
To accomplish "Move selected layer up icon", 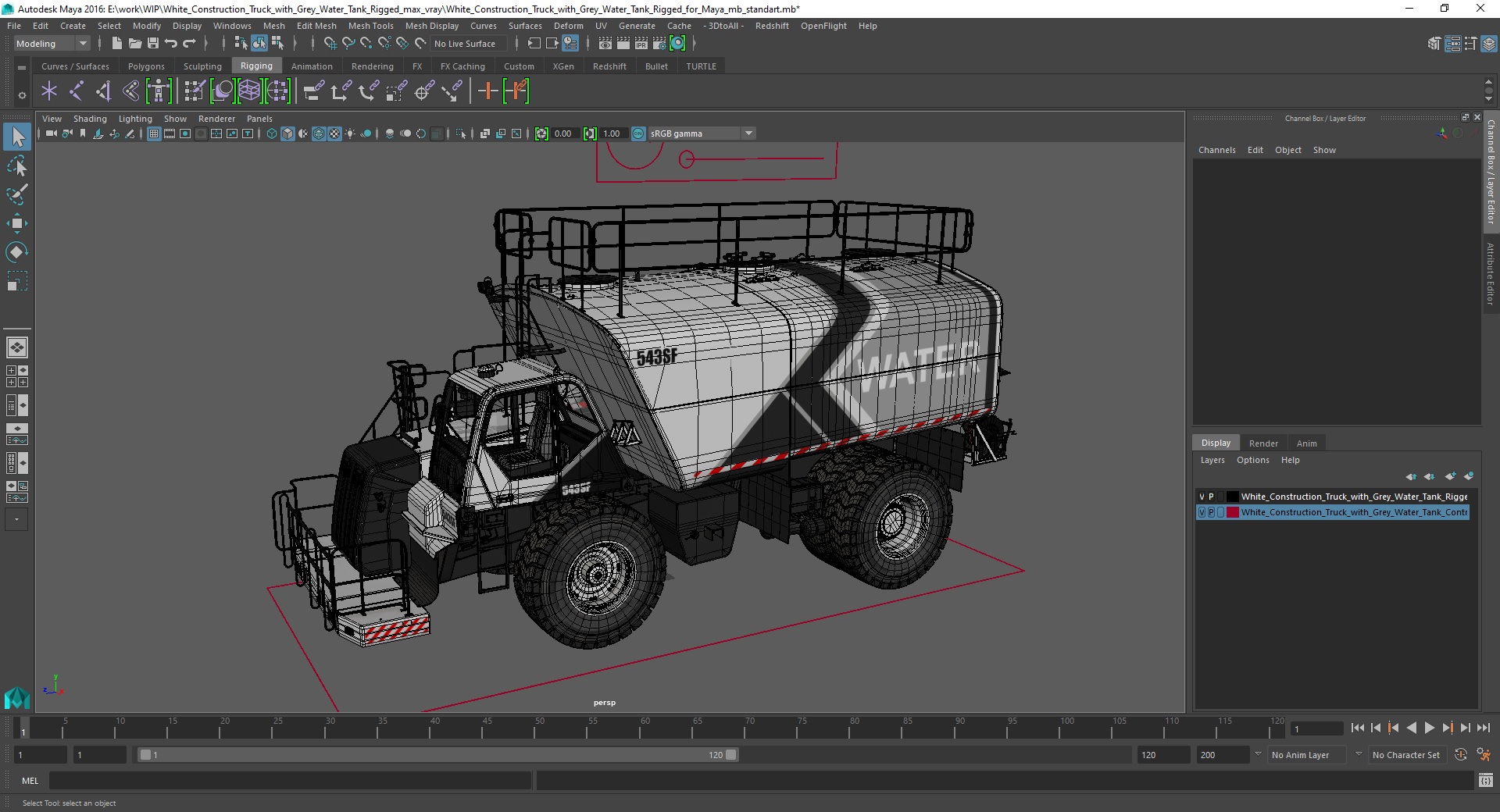I will tap(1411, 476).
